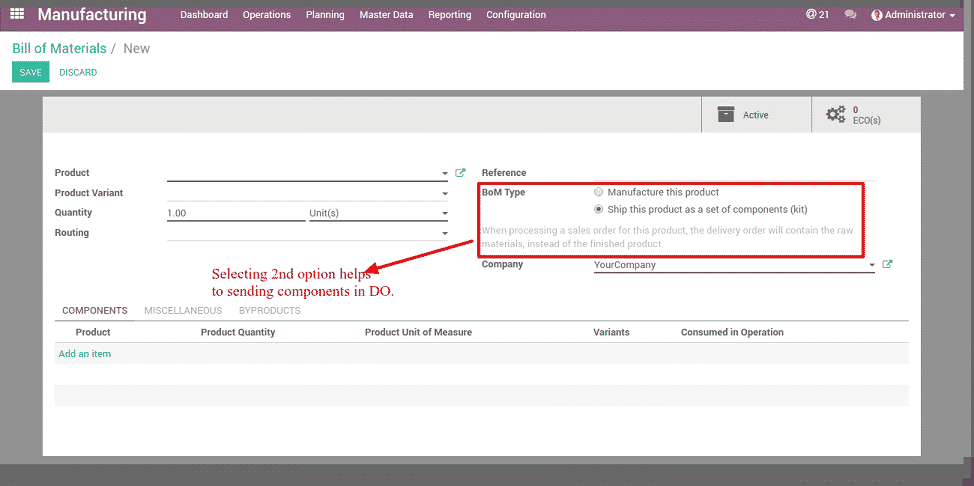Click the Active archive box icon
The image size is (974, 486).
[726, 115]
